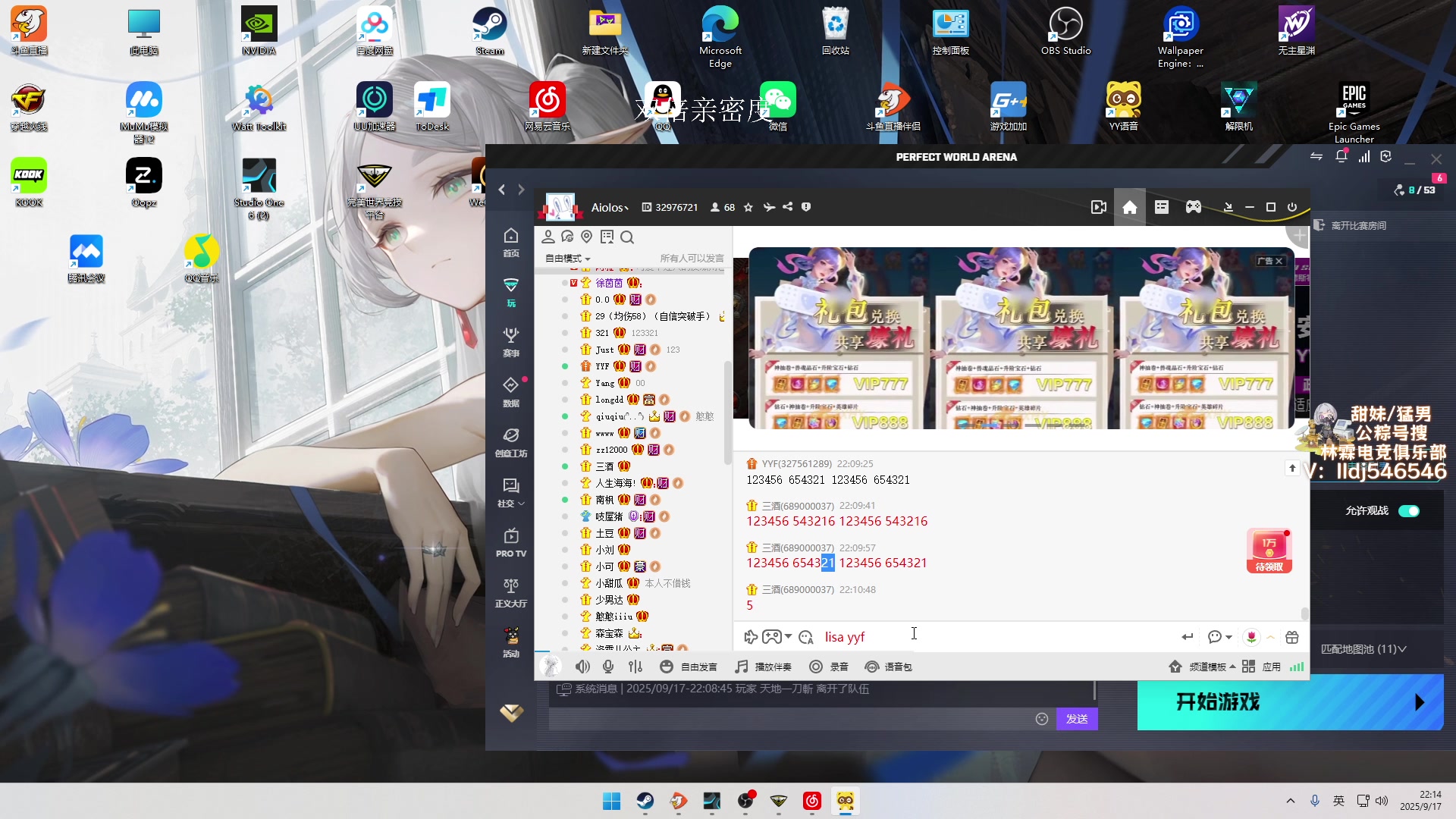Click the 录音 button

pyautogui.click(x=829, y=667)
